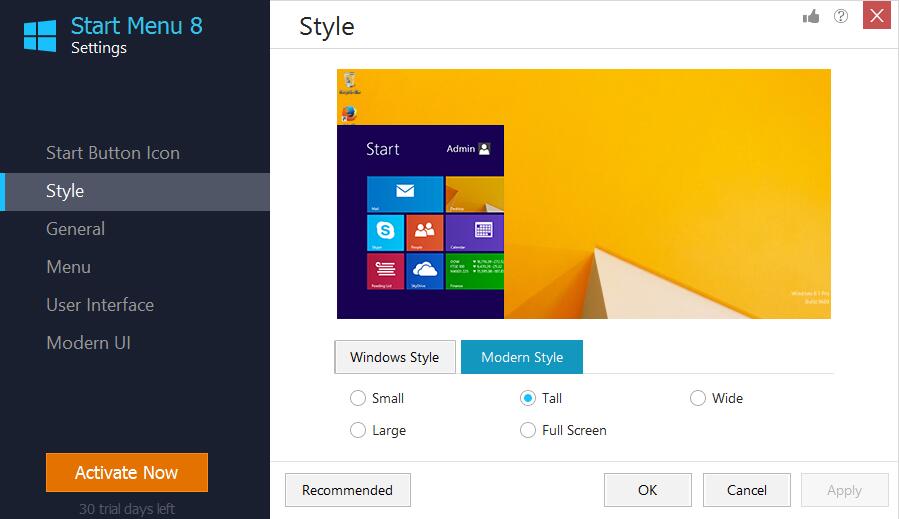899x519 pixels.
Task: Confirm with the OK button
Action: click(648, 490)
